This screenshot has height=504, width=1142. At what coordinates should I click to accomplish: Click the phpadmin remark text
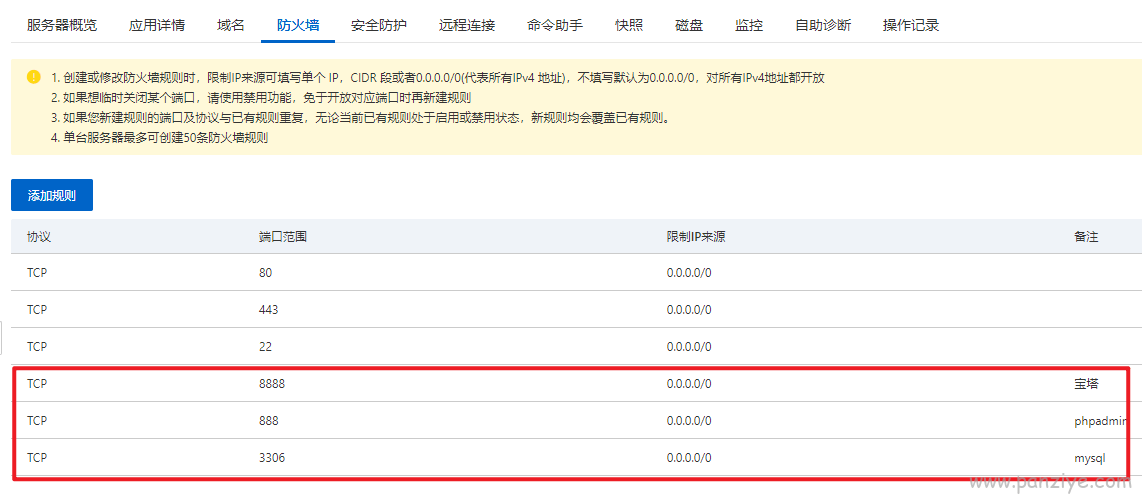(1101, 421)
